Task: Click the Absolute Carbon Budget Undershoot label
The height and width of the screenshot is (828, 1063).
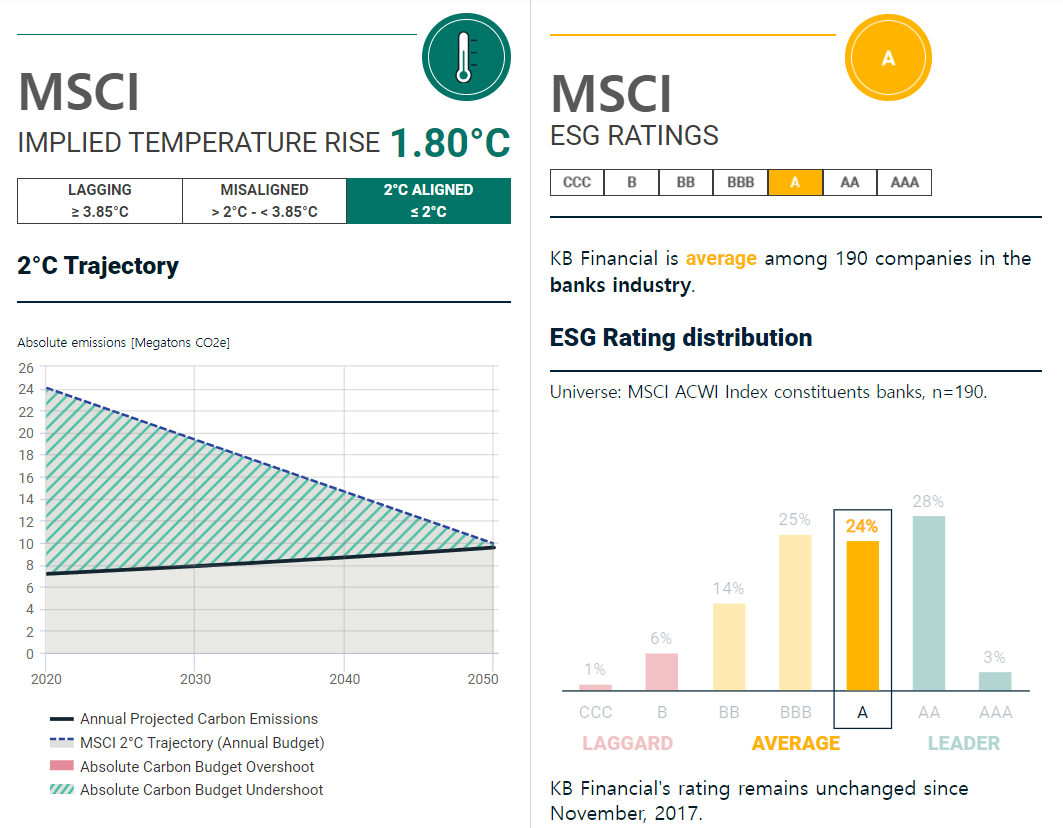Action: coord(201,790)
